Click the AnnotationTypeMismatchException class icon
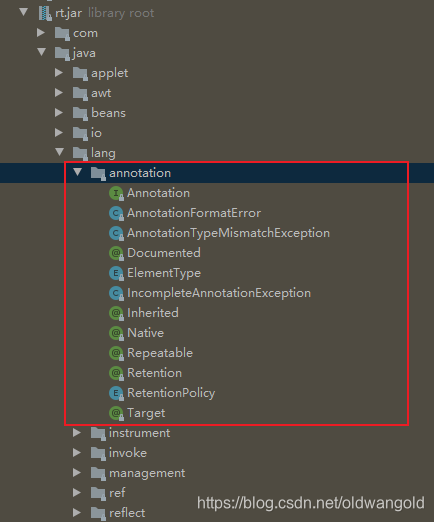 (116, 233)
